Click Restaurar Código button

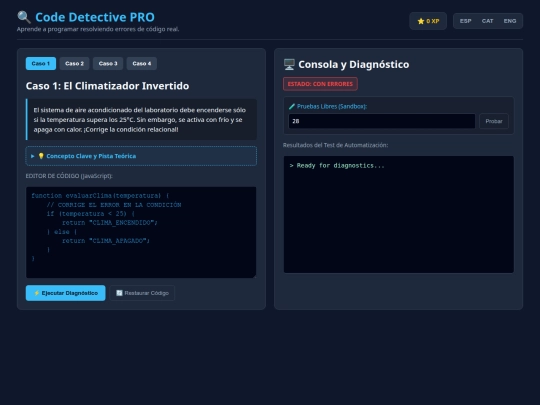coord(142,293)
